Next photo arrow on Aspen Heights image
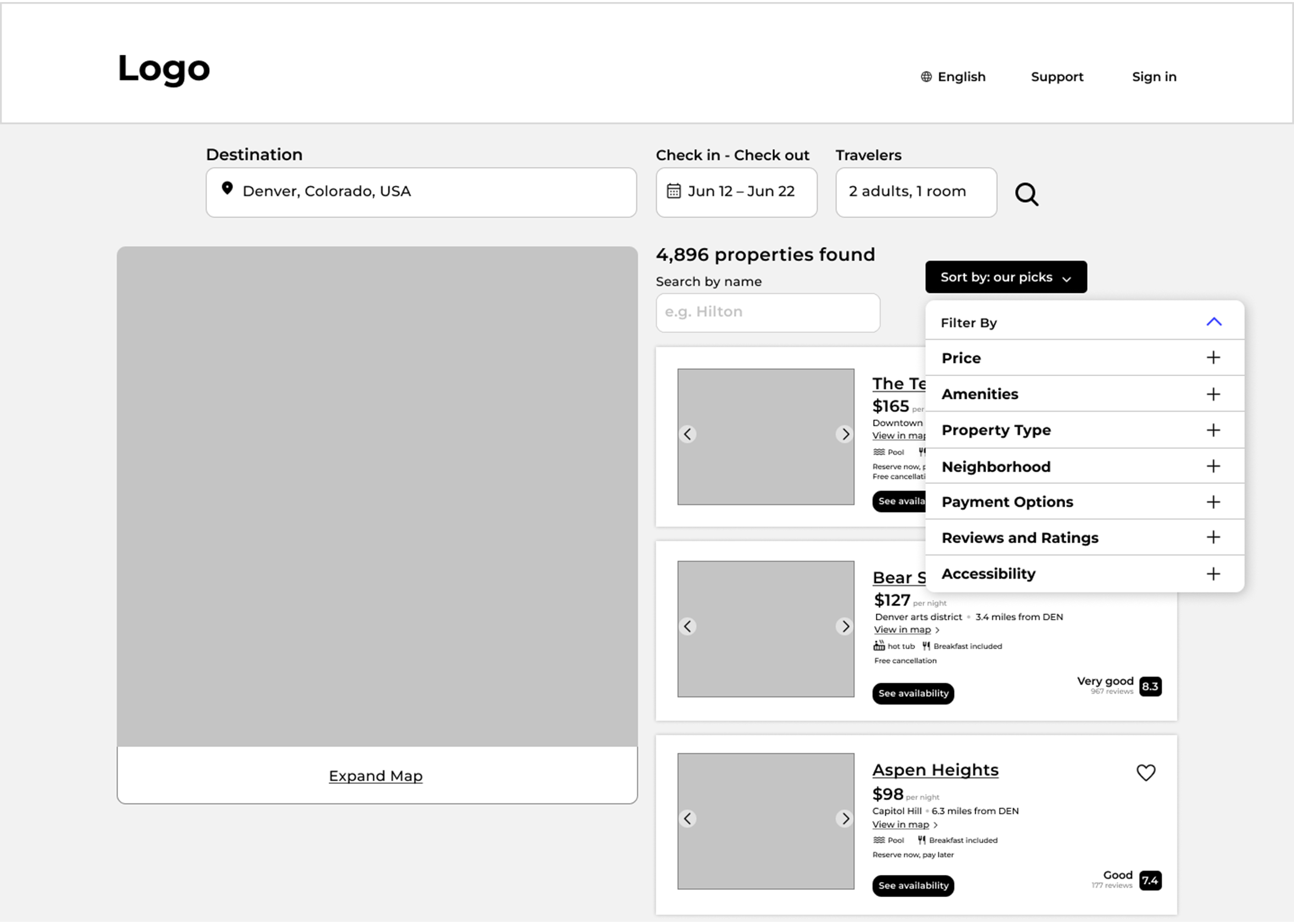The height and width of the screenshot is (924, 1294). click(x=845, y=819)
